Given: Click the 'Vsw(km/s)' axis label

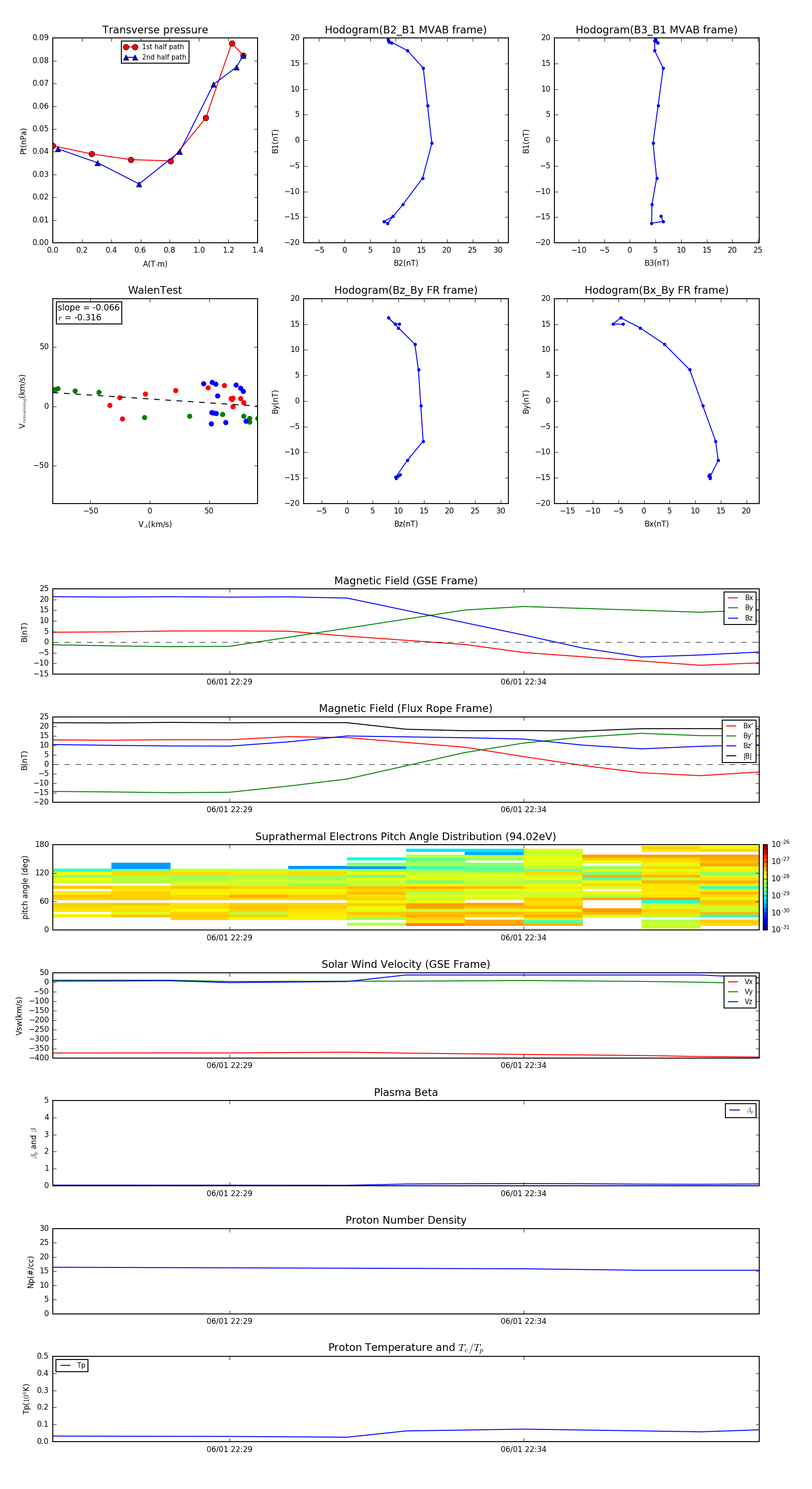Looking at the screenshot, I should tap(19, 1016).
